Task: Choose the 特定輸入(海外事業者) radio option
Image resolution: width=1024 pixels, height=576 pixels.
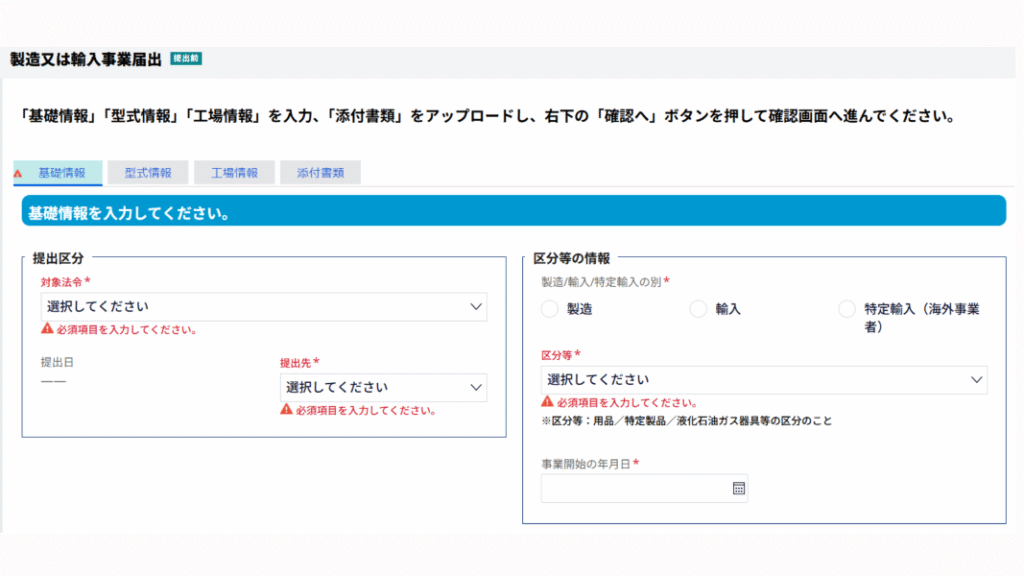Action: point(847,309)
